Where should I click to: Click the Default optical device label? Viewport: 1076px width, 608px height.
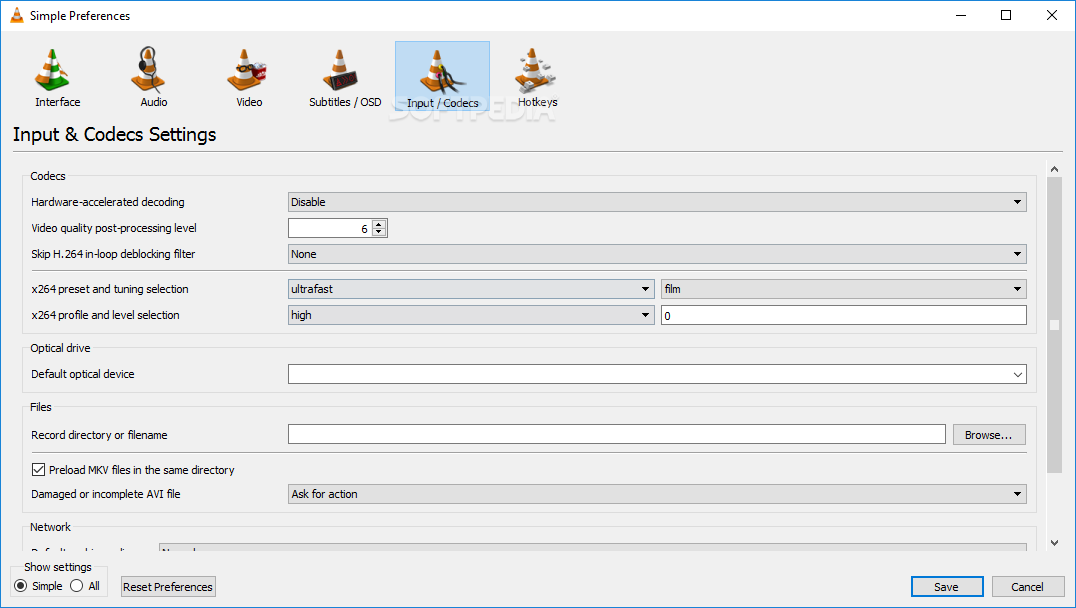[x=82, y=374]
